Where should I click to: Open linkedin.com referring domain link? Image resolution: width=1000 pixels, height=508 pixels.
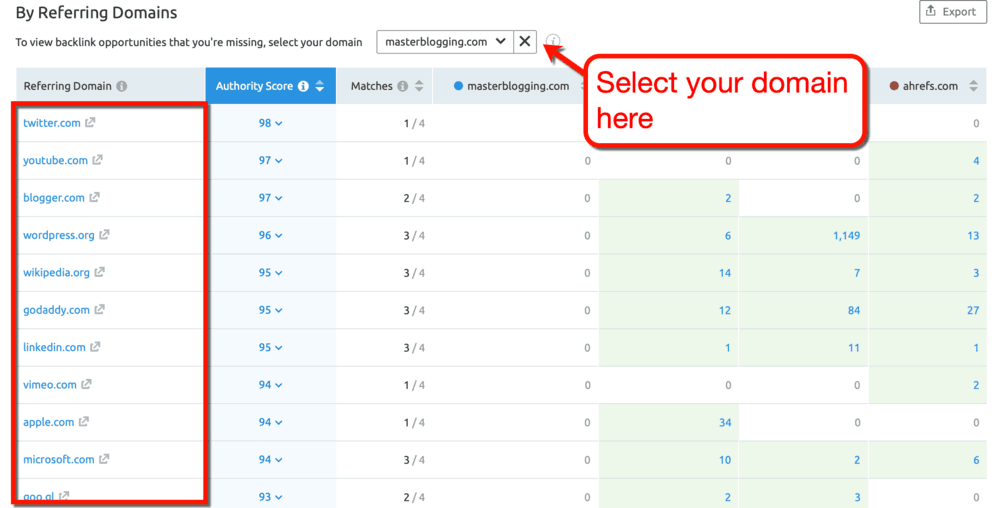pos(54,347)
